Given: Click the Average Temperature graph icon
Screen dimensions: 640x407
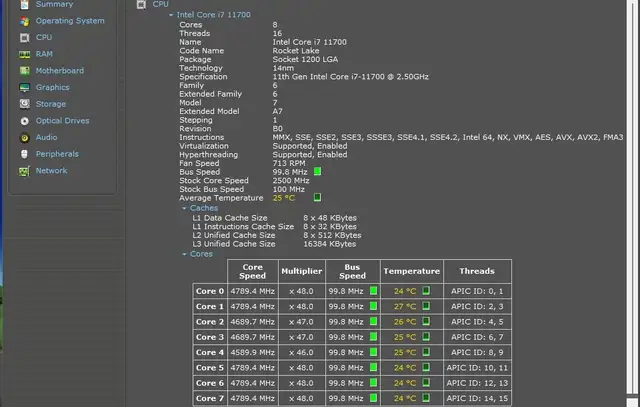Looking at the screenshot, I should coord(317,197).
